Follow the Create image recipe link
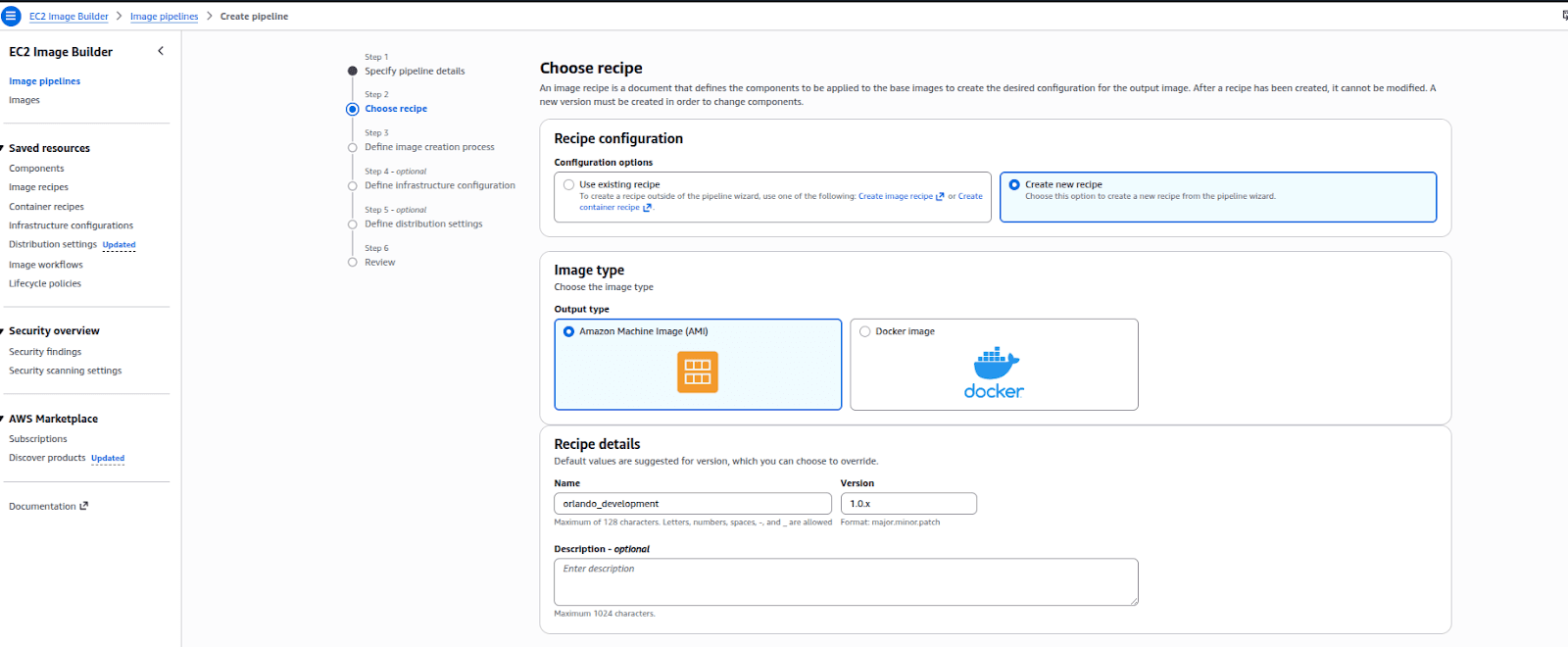 (x=896, y=196)
